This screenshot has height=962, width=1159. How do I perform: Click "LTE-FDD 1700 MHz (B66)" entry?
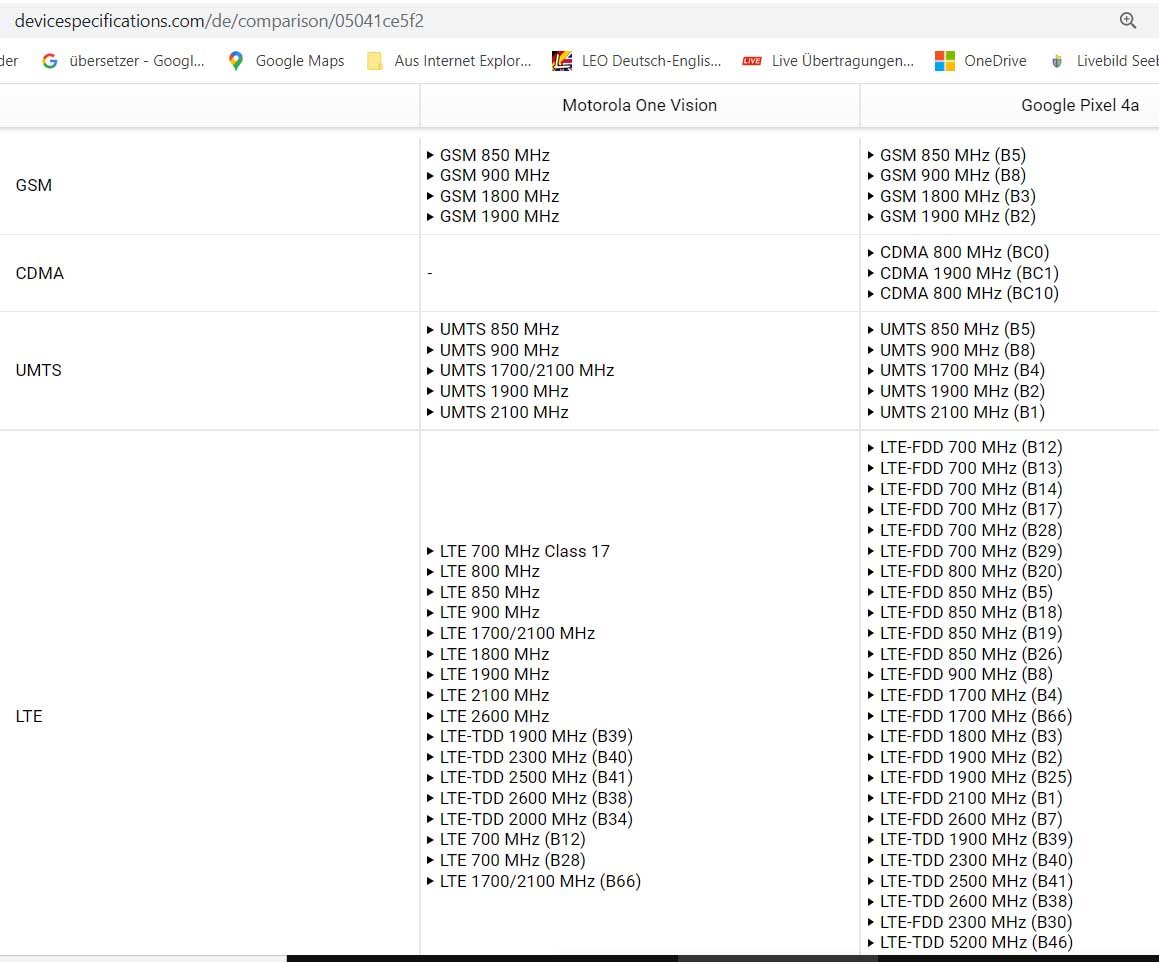[x=976, y=716]
